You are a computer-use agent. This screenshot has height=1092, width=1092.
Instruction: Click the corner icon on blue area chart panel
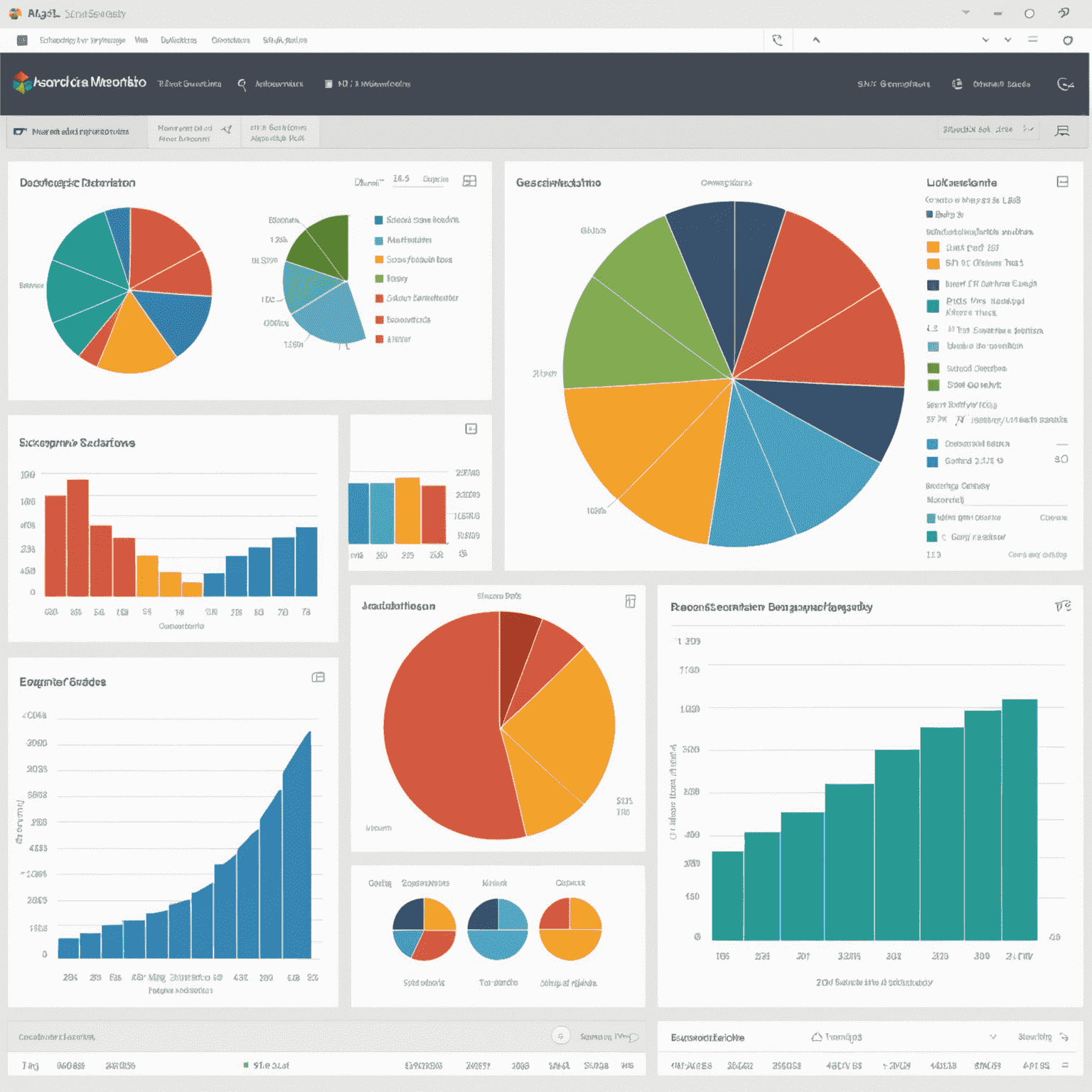tap(318, 678)
